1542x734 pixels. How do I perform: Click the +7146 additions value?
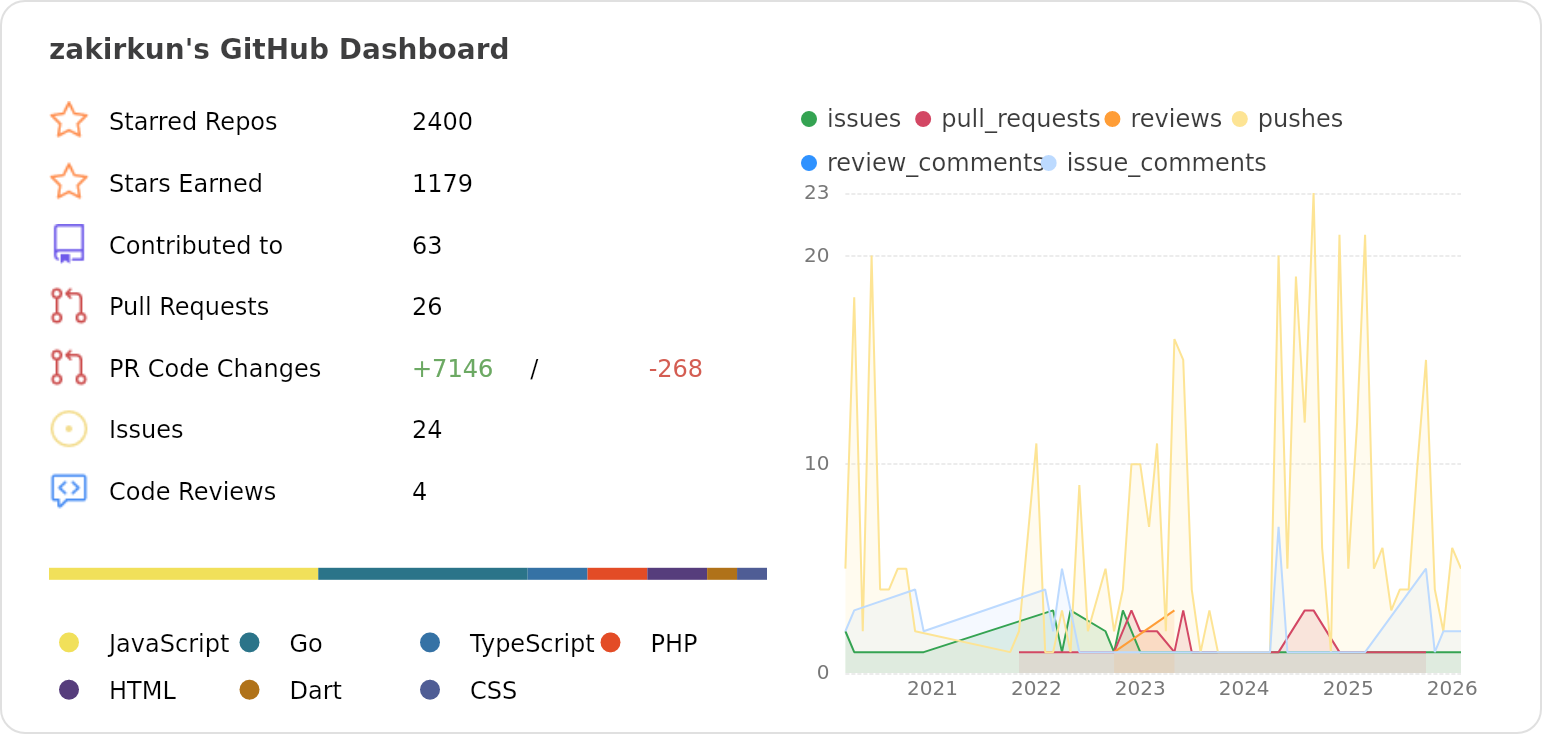pyautogui.click(x=452, y=368)
